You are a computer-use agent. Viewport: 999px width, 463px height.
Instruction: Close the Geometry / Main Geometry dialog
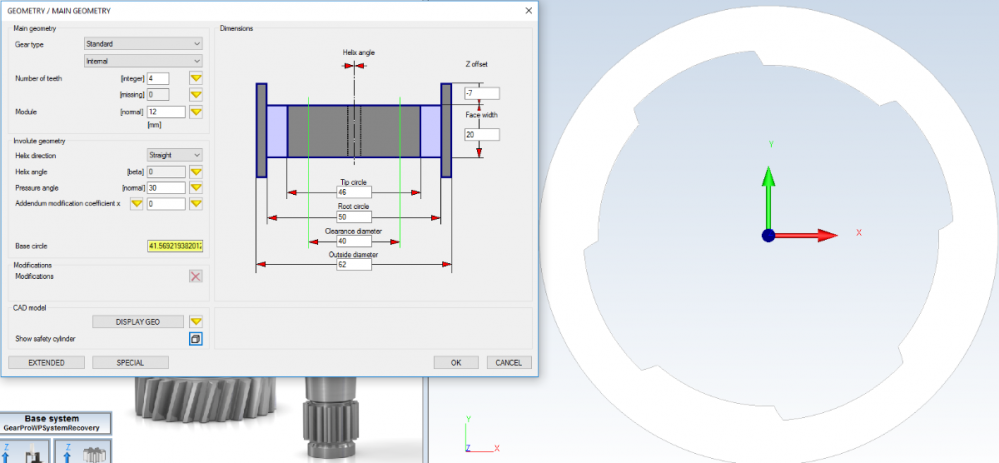528,10
